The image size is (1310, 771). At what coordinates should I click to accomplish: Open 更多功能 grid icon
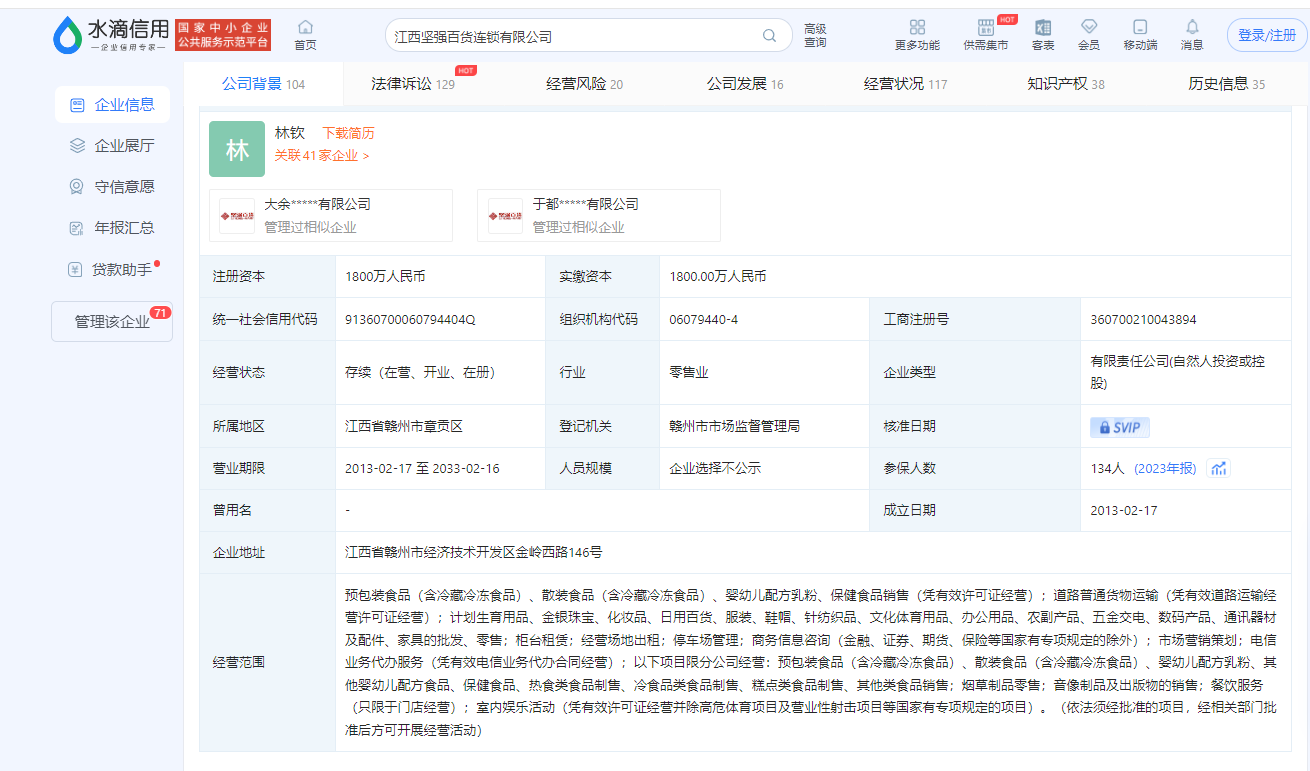(x=917, y=27)
